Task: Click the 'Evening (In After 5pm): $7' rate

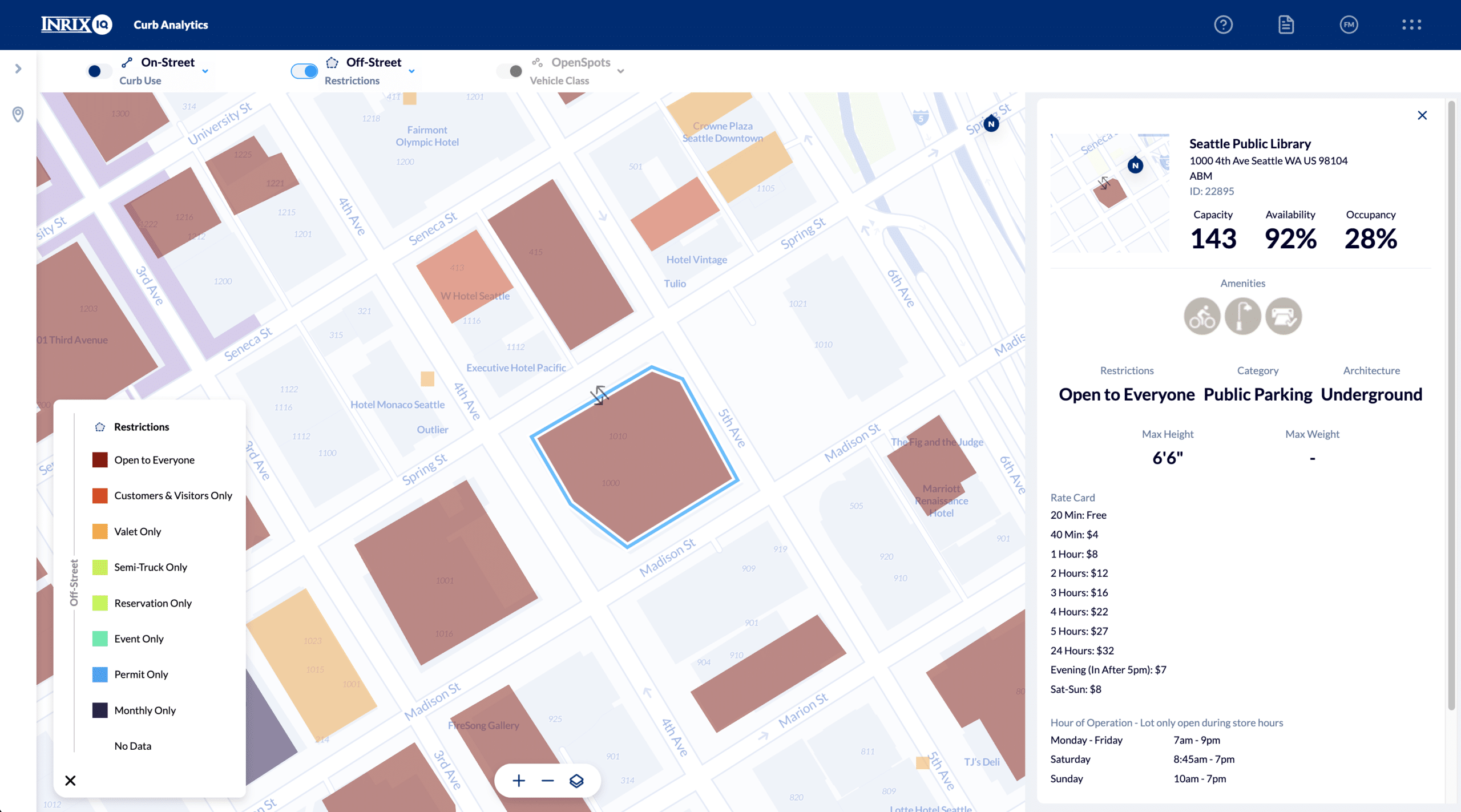Action: point(1108,670)
